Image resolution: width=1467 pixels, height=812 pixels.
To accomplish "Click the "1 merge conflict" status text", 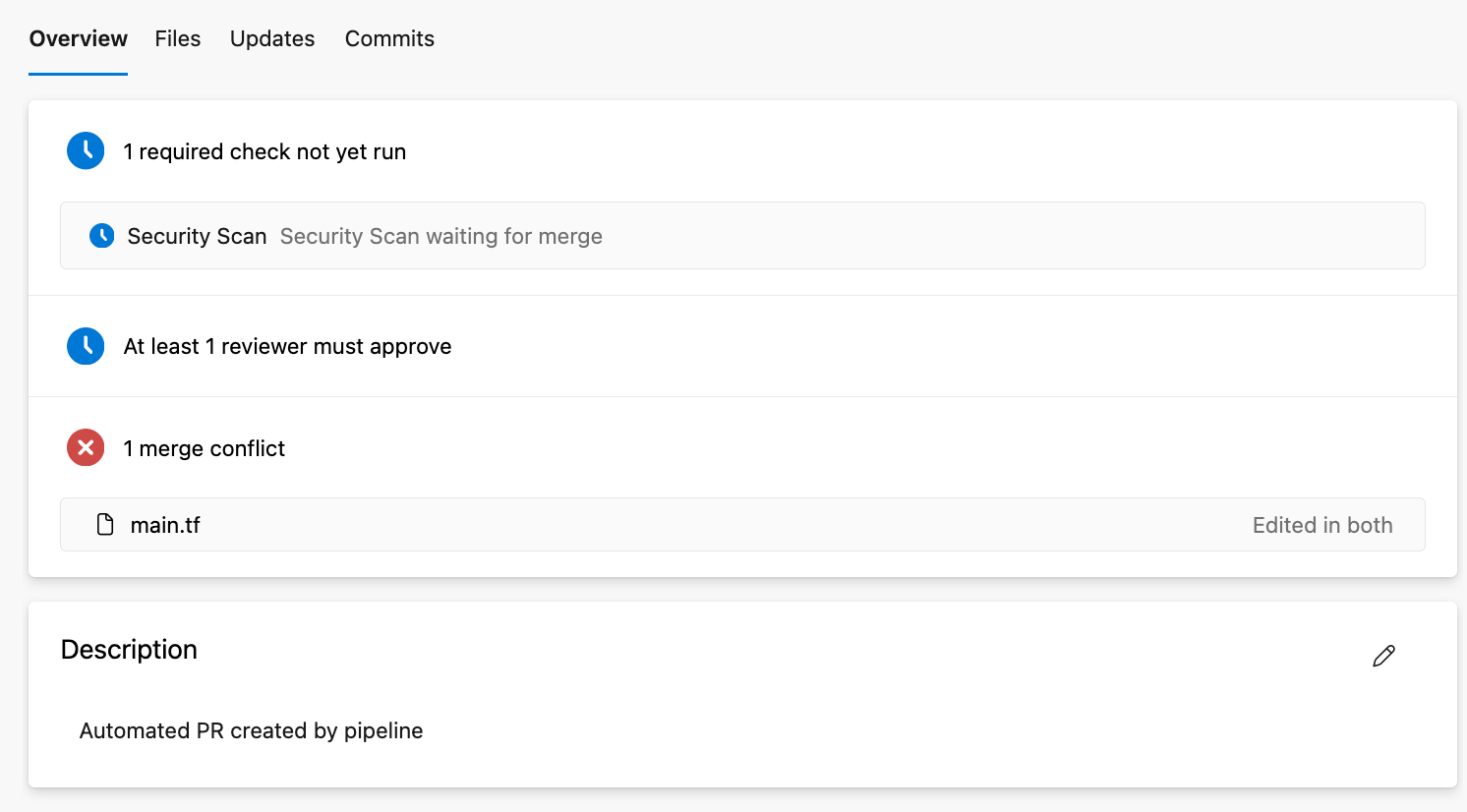I will click(x=204, y=448).
